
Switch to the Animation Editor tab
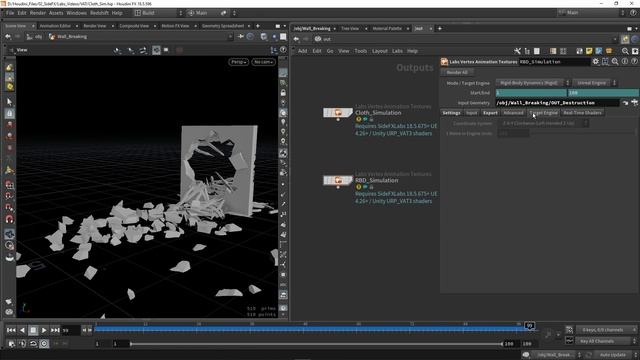coord(55,26)
